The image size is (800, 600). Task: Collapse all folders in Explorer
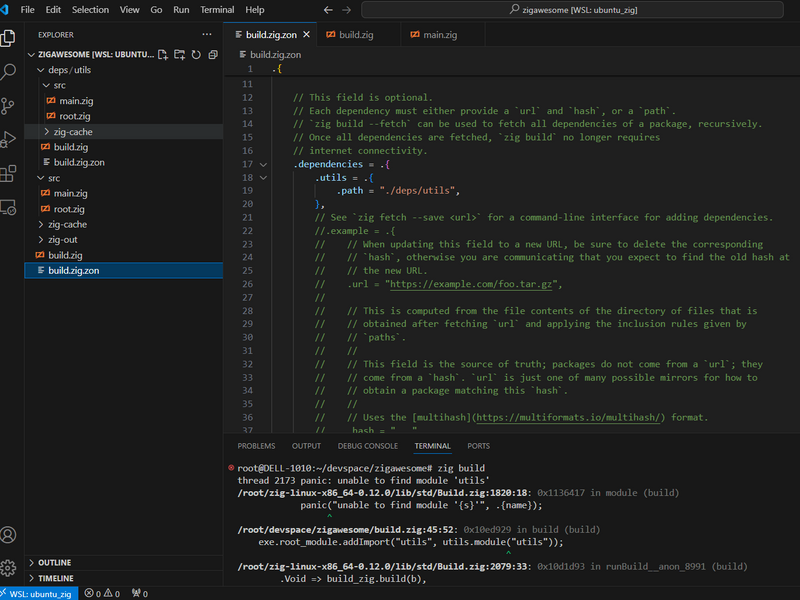click(x=212, y=54)
